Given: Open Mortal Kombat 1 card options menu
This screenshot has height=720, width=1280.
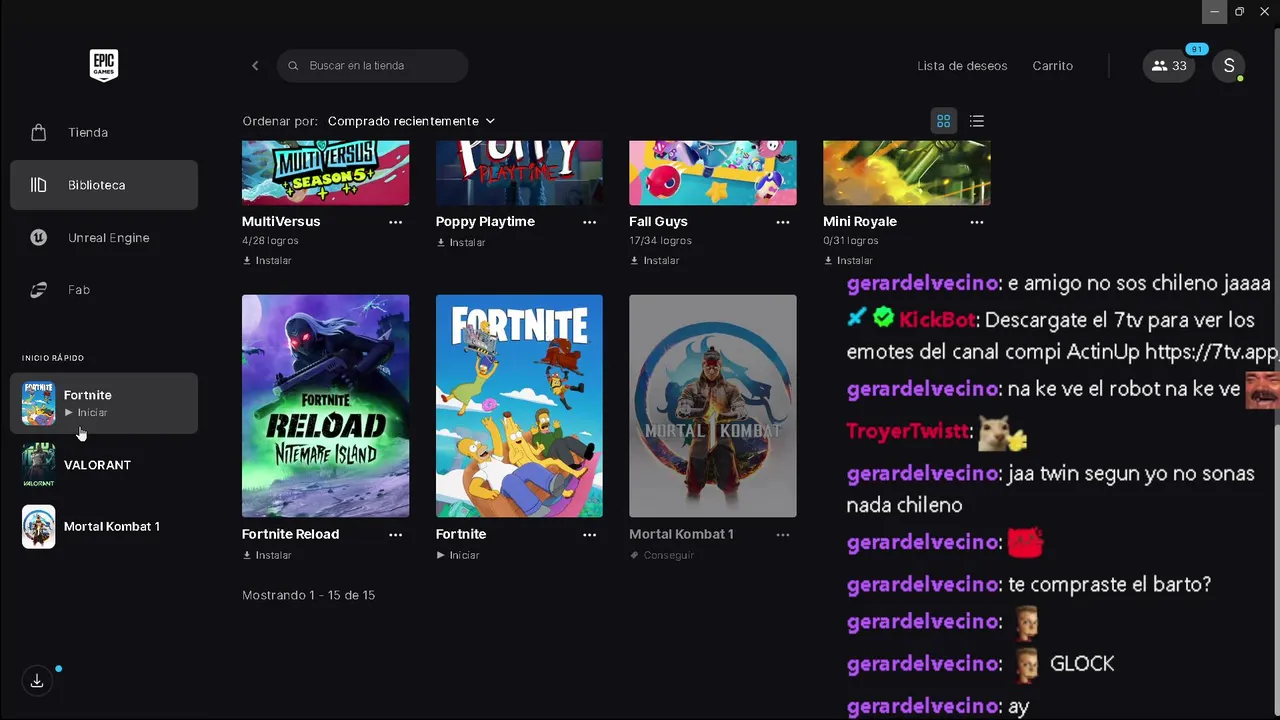Looking at the screenshot, I should coord(783,535).
